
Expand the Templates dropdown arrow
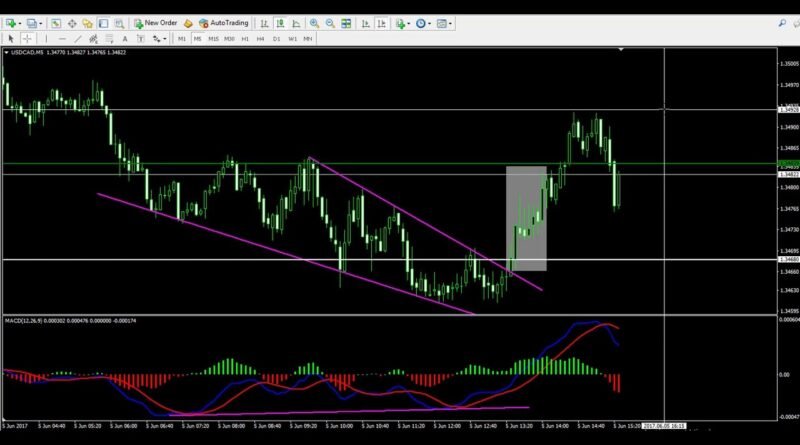pos(450,23)
